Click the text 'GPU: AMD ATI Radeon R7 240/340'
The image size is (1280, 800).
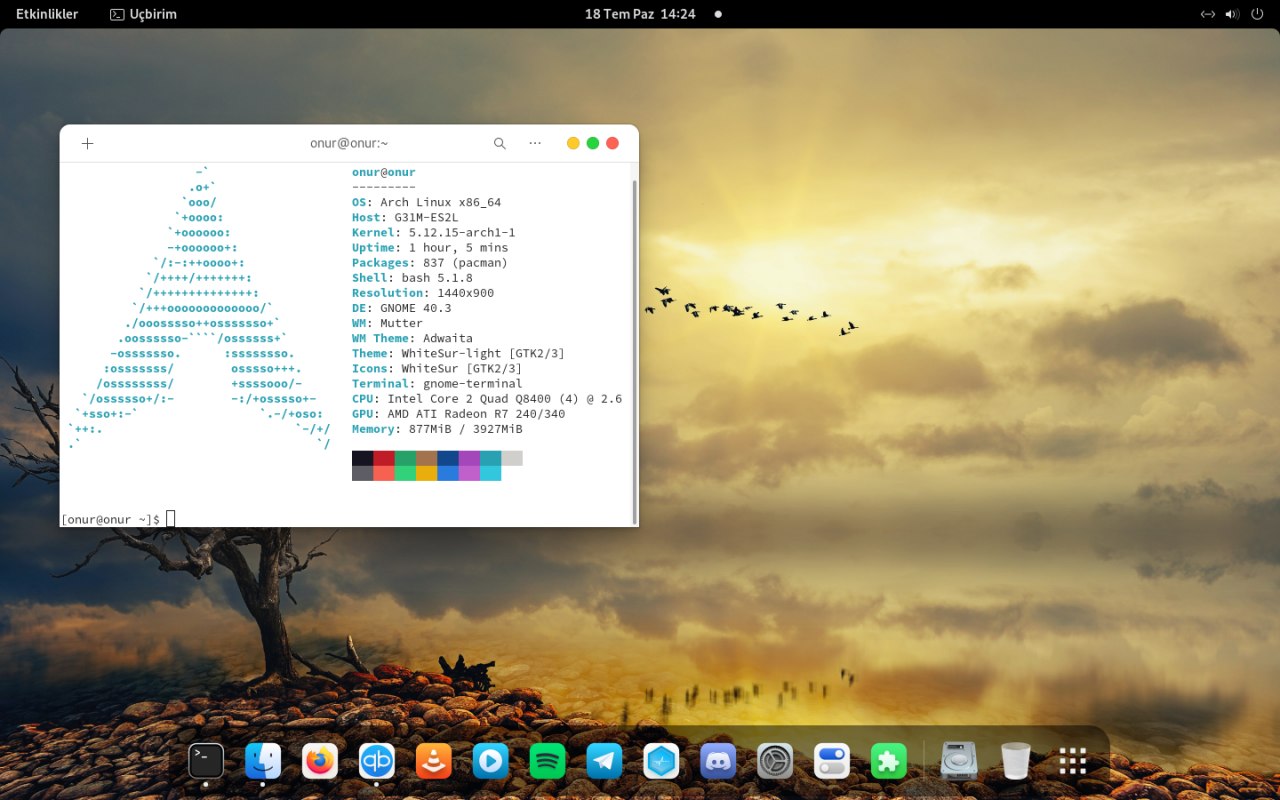point(458,413)
